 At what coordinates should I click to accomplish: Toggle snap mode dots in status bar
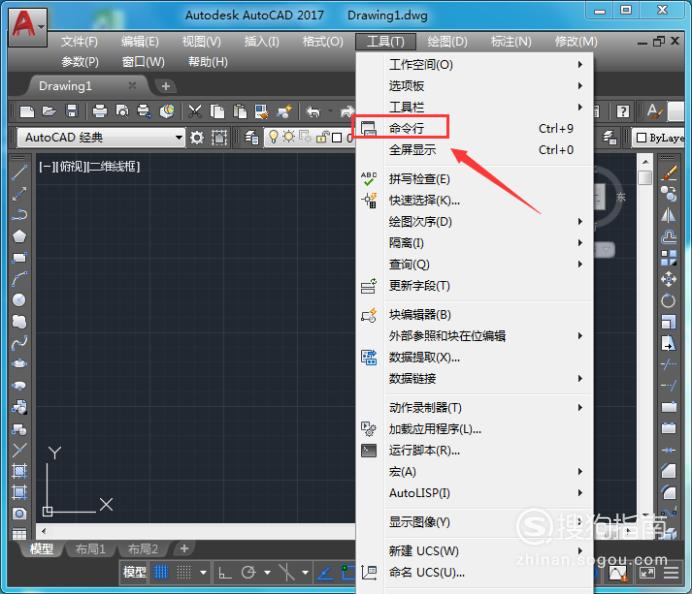pyautogui.click(x=184, y=572)
